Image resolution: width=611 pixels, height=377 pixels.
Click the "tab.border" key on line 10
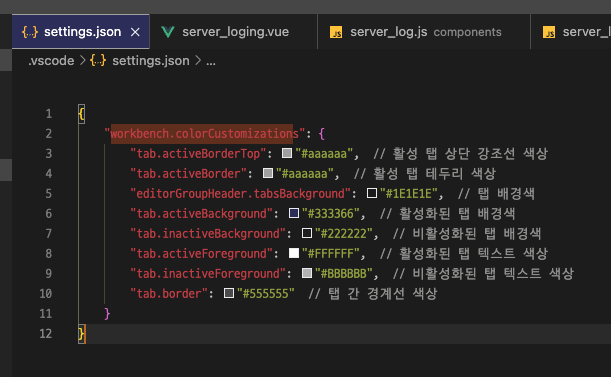(x=169, y=293)
